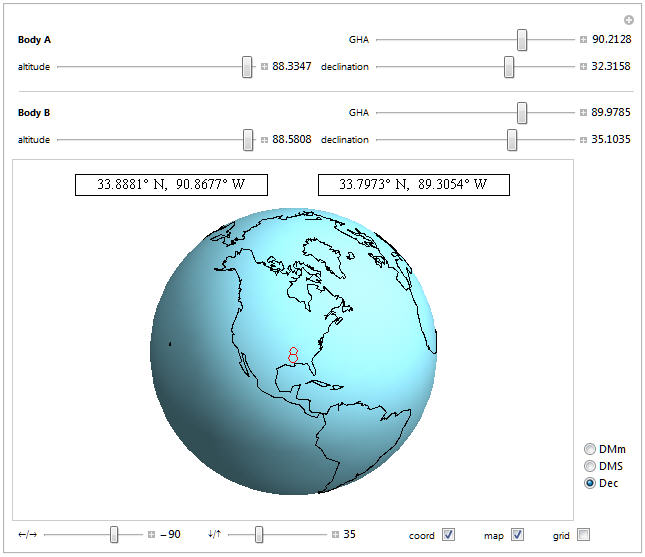Expand Body A GHA slider controls

583,39
